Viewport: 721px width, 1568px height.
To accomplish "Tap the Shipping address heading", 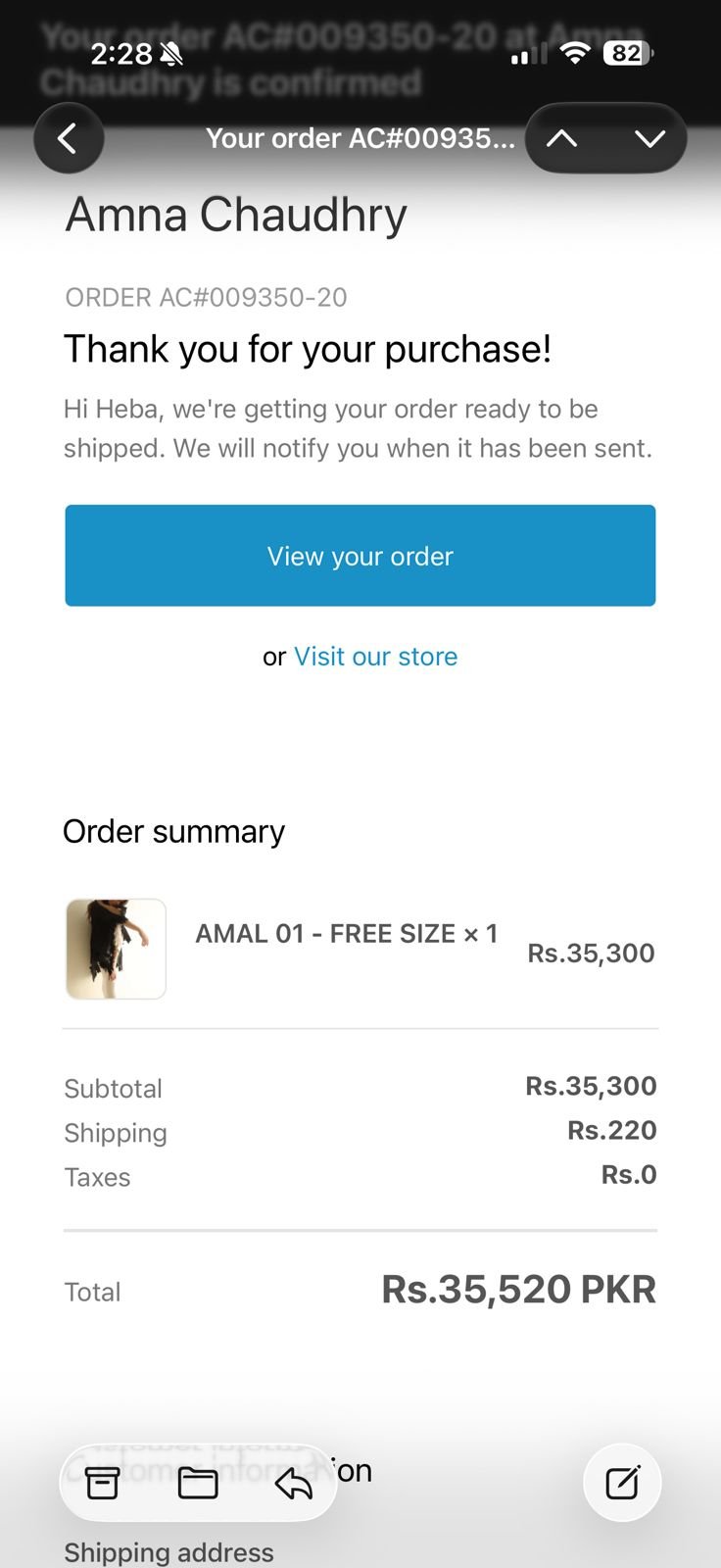I will (x=168, y=1552).
